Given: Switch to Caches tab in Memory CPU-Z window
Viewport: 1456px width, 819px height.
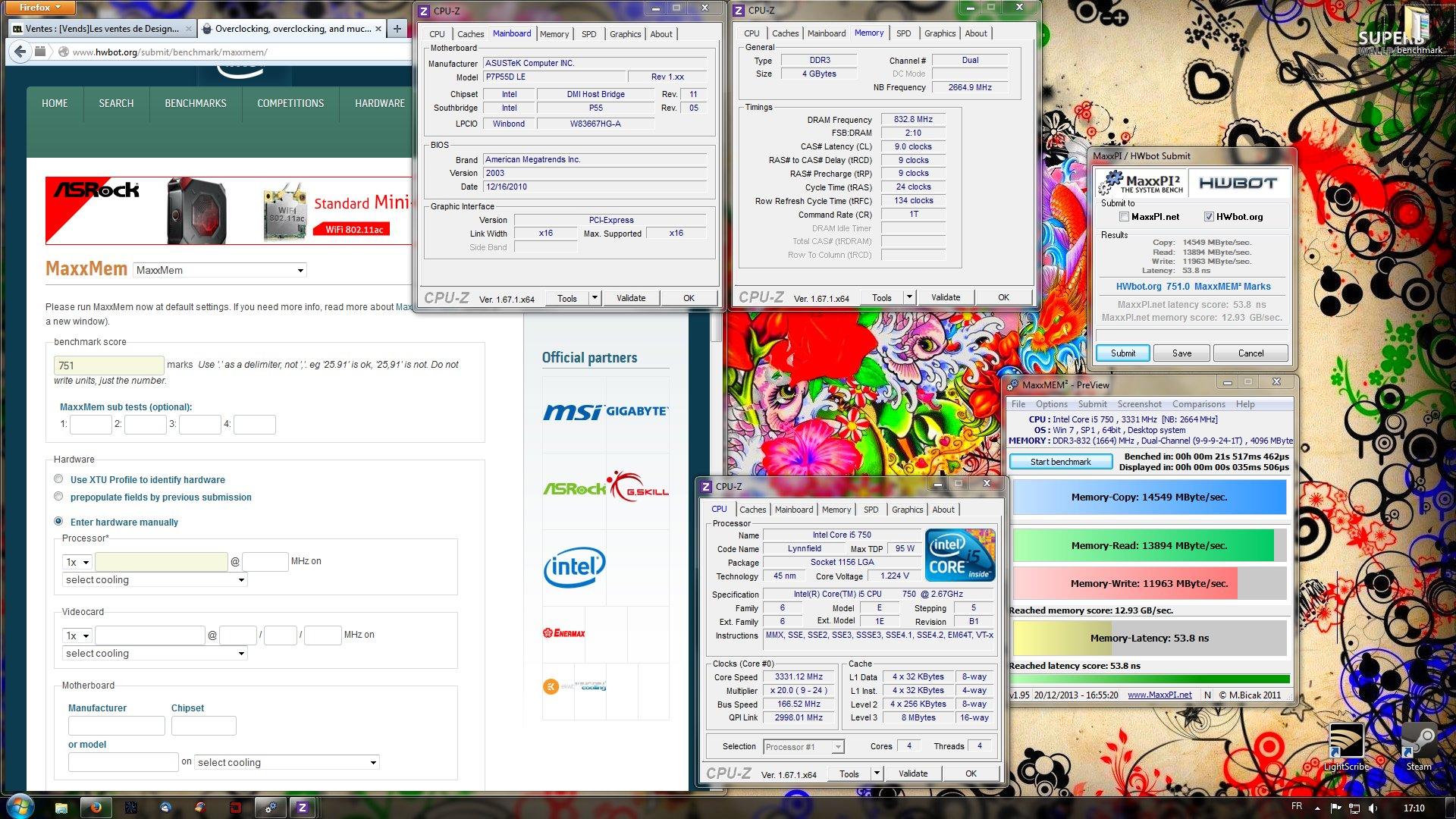Looking at the screenshot, I should point(785,33).
